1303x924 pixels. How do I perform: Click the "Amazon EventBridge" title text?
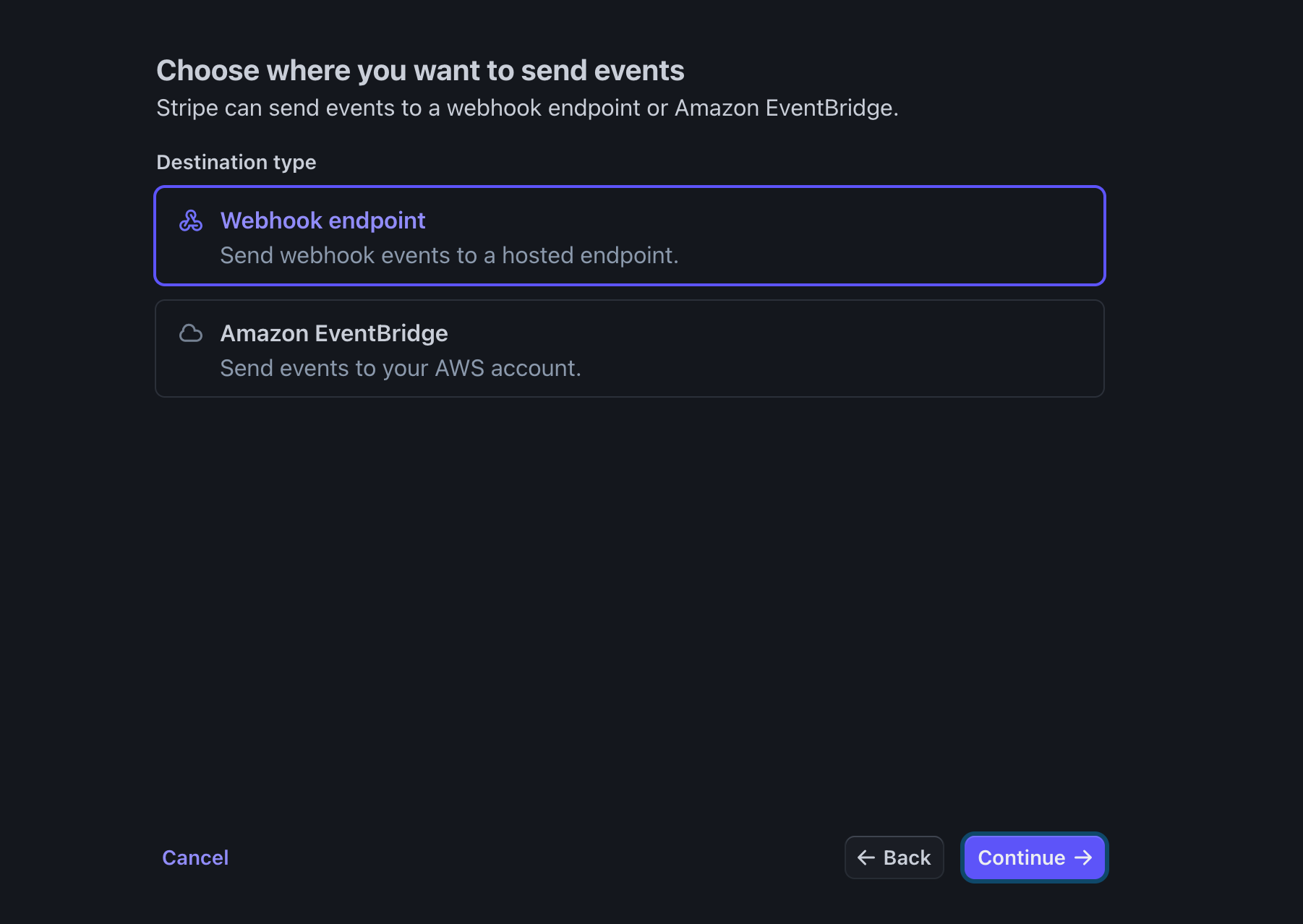[x=334, y=333]
